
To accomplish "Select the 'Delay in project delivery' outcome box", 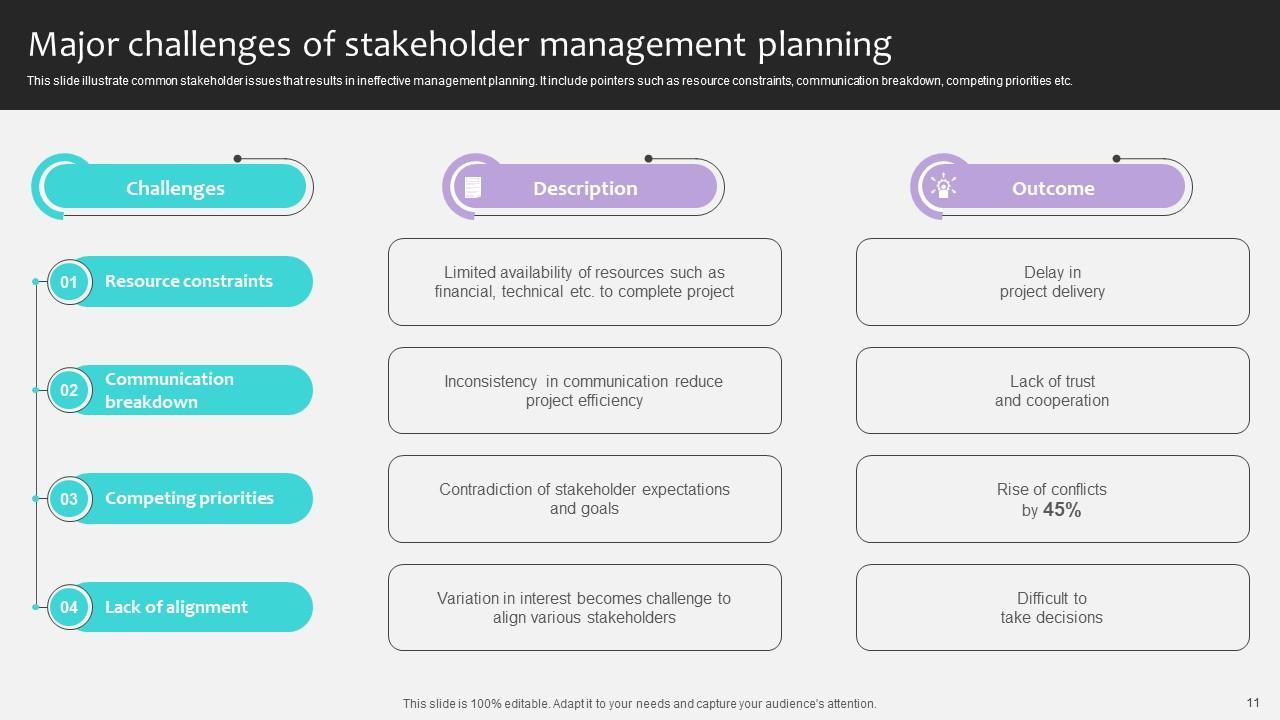I will click(x=1052, y=282).
